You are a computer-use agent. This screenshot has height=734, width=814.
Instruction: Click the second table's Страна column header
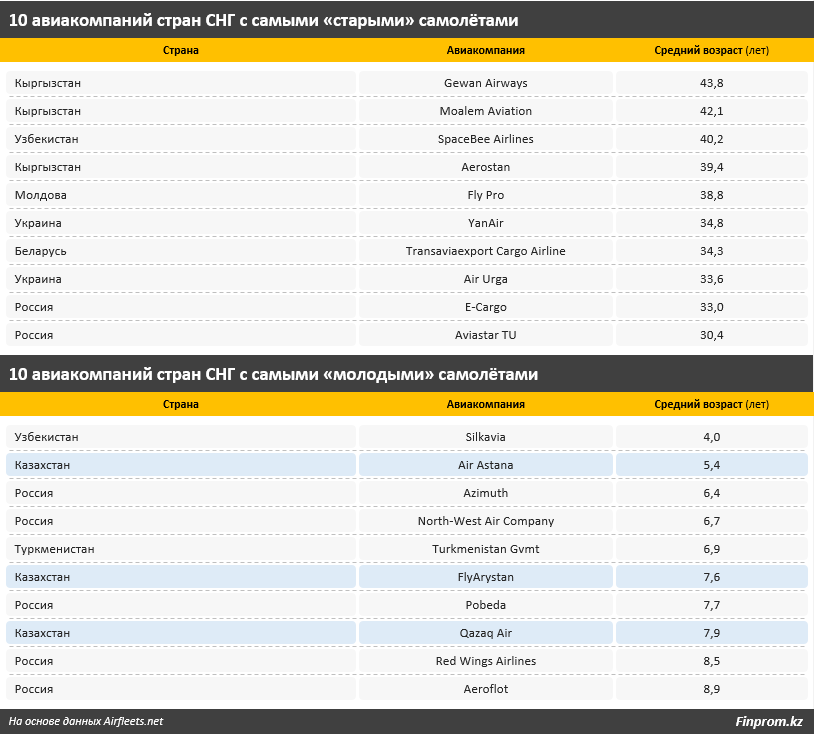coord(181,404)
